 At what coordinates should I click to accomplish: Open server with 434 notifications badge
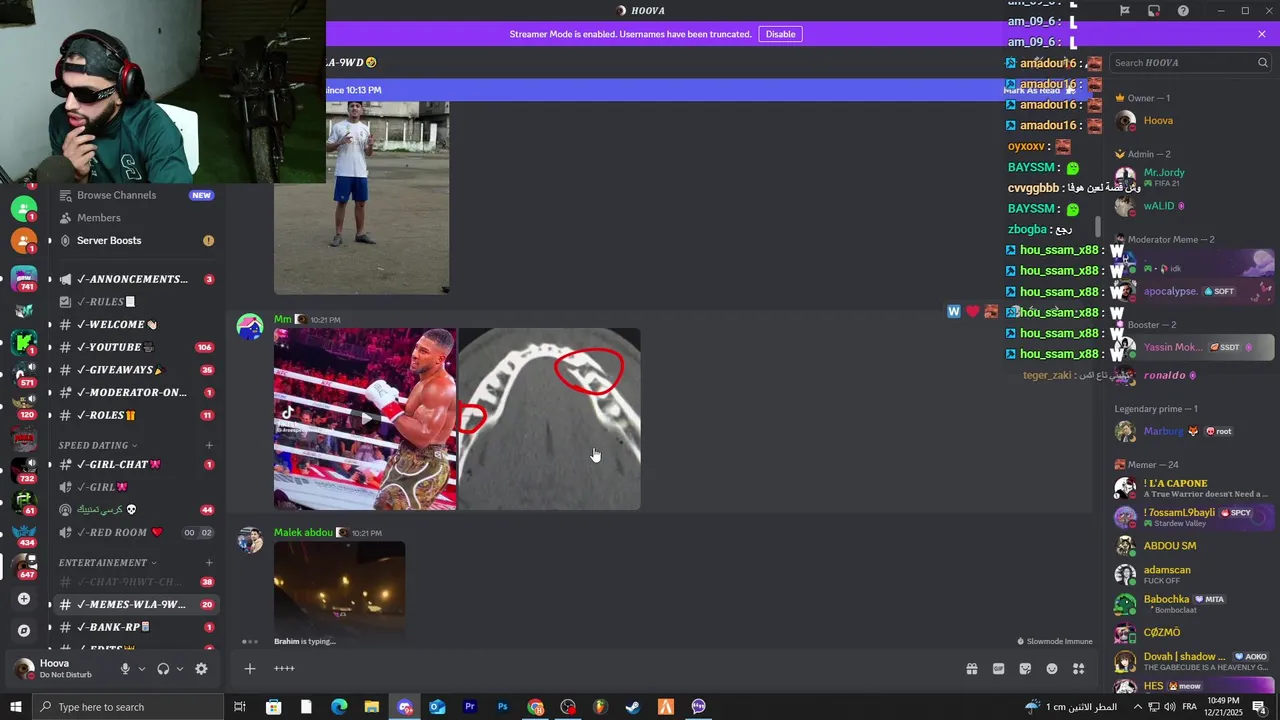[x=24, y=534]
